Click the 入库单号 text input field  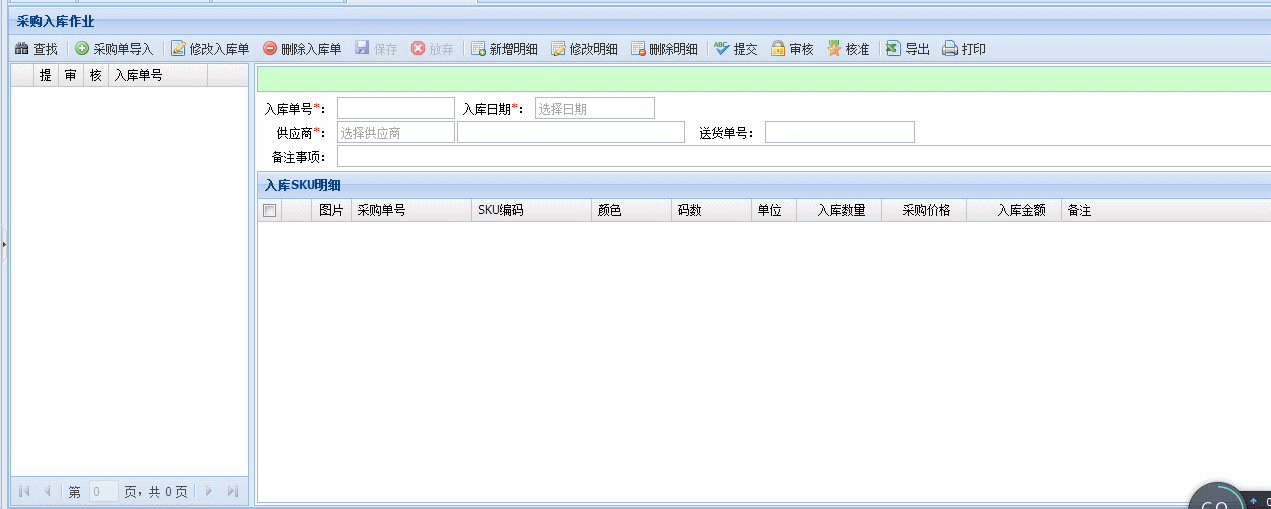(x=395, y=109)
